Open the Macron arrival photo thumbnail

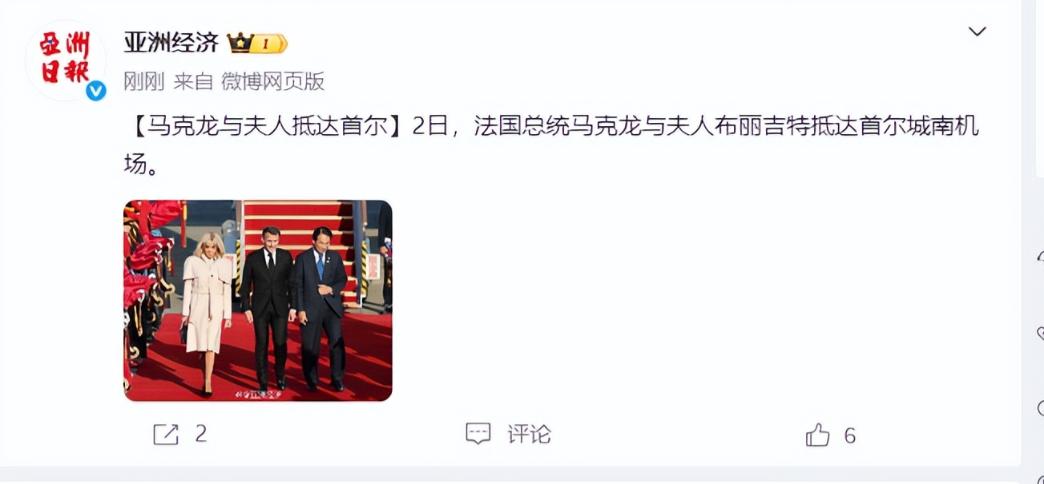(x=258, y=300)
